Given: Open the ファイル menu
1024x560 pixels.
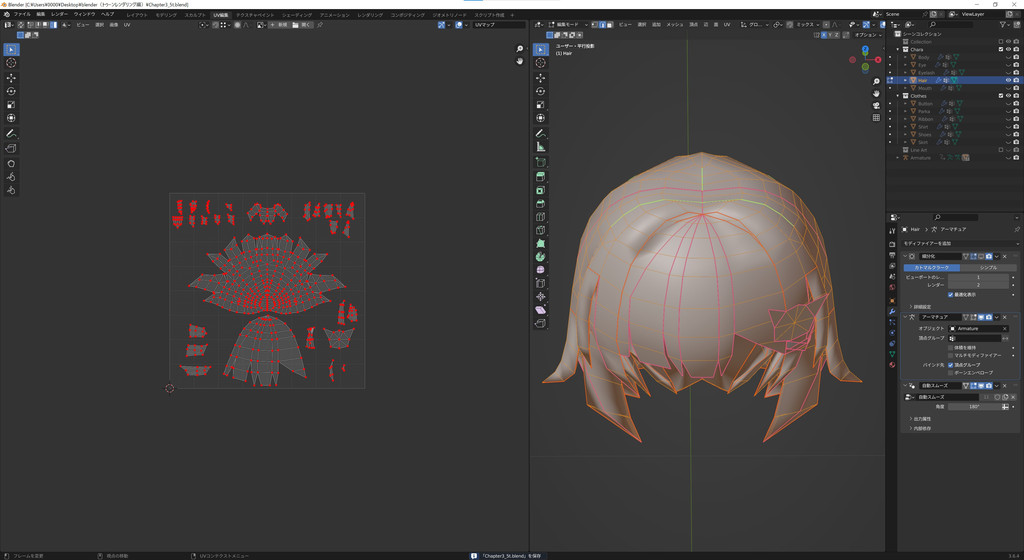Looking at the screenshot, I should (22, 15).
